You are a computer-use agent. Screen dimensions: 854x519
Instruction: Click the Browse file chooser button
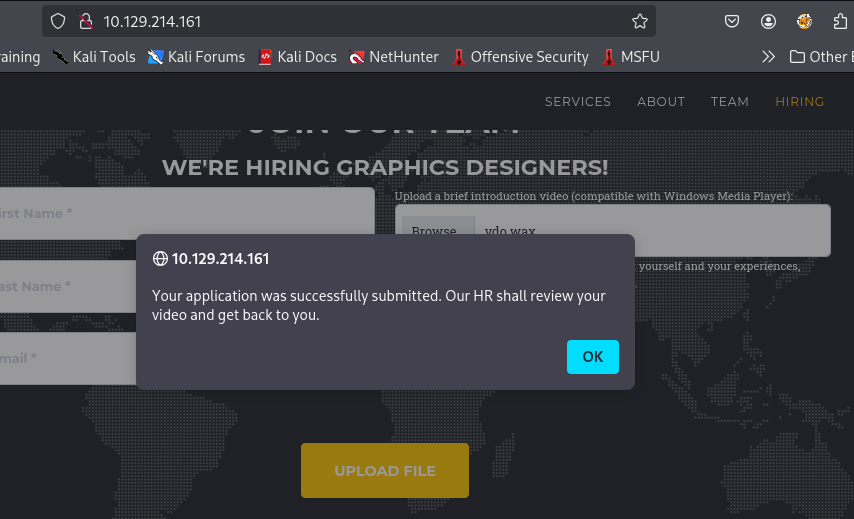click(438, 225)
